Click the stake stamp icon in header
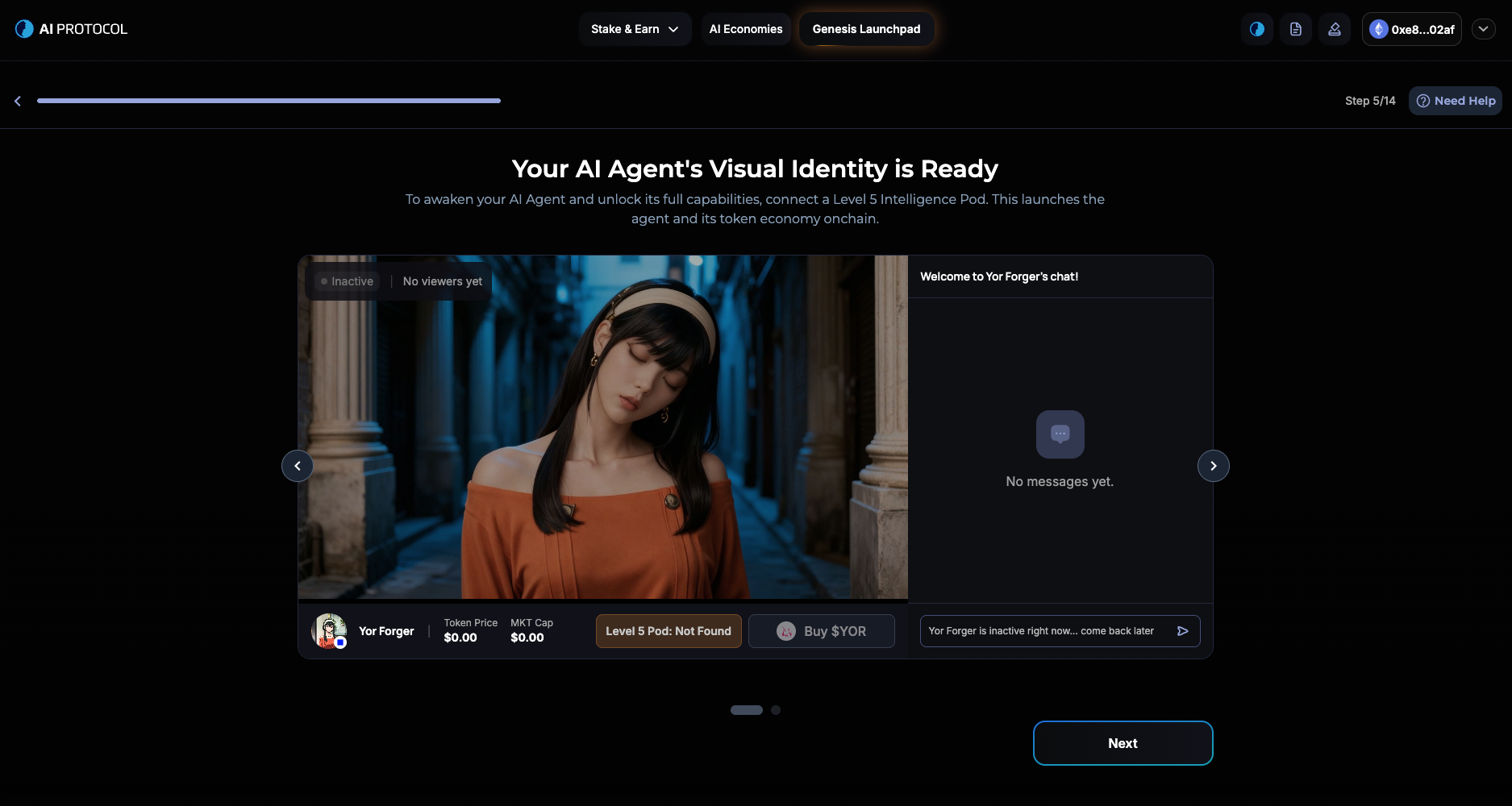This screenshot has height=806, width=1512. pyautogui.click(x=1334, y=29)
